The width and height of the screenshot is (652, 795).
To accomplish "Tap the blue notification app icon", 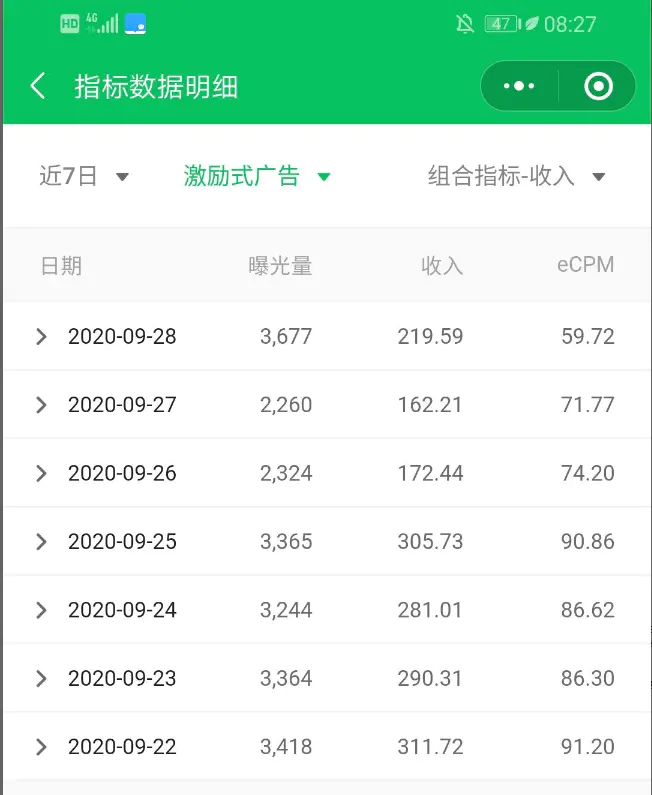I will click(135, 24).
